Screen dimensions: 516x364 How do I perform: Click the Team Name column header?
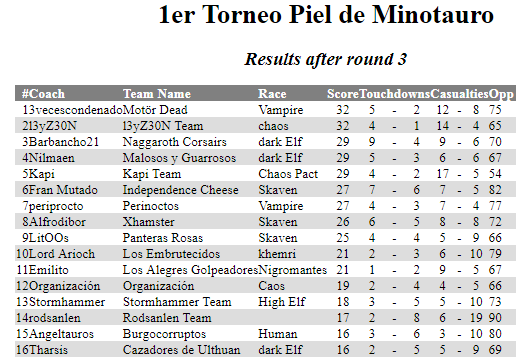pos(157,94)
